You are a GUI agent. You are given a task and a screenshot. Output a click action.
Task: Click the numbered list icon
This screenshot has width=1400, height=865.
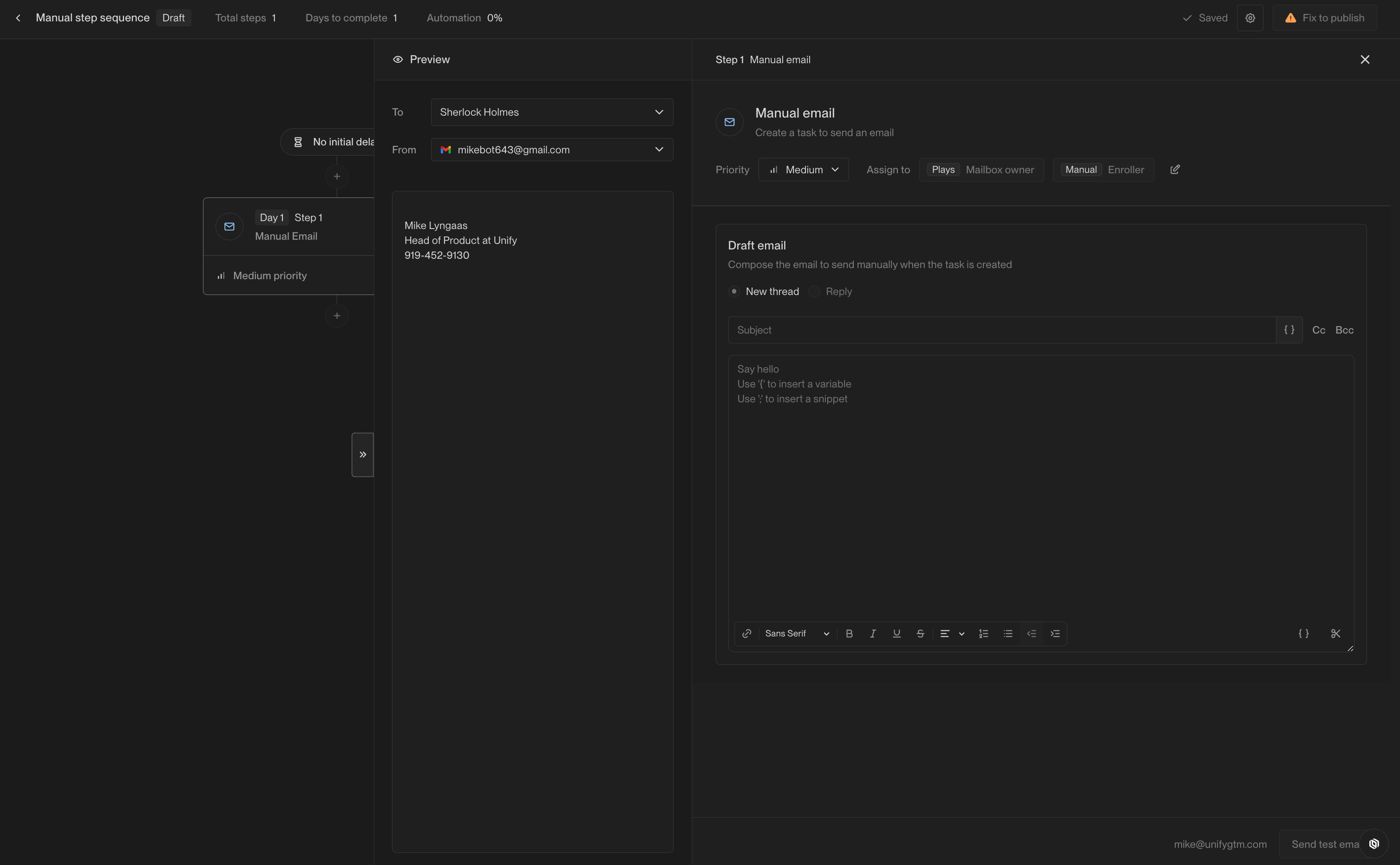pos(984,633)
